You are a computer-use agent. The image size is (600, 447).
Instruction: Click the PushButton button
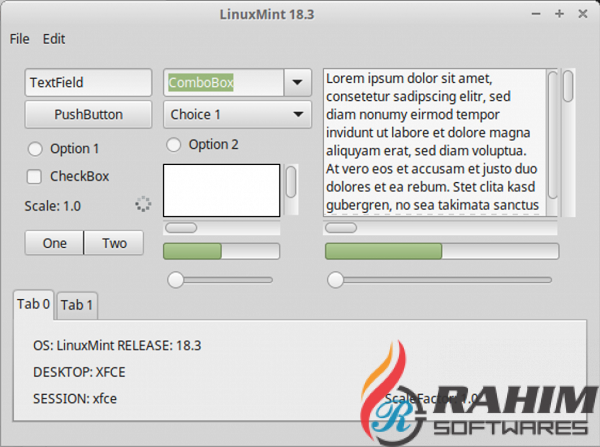coord(88,114)
